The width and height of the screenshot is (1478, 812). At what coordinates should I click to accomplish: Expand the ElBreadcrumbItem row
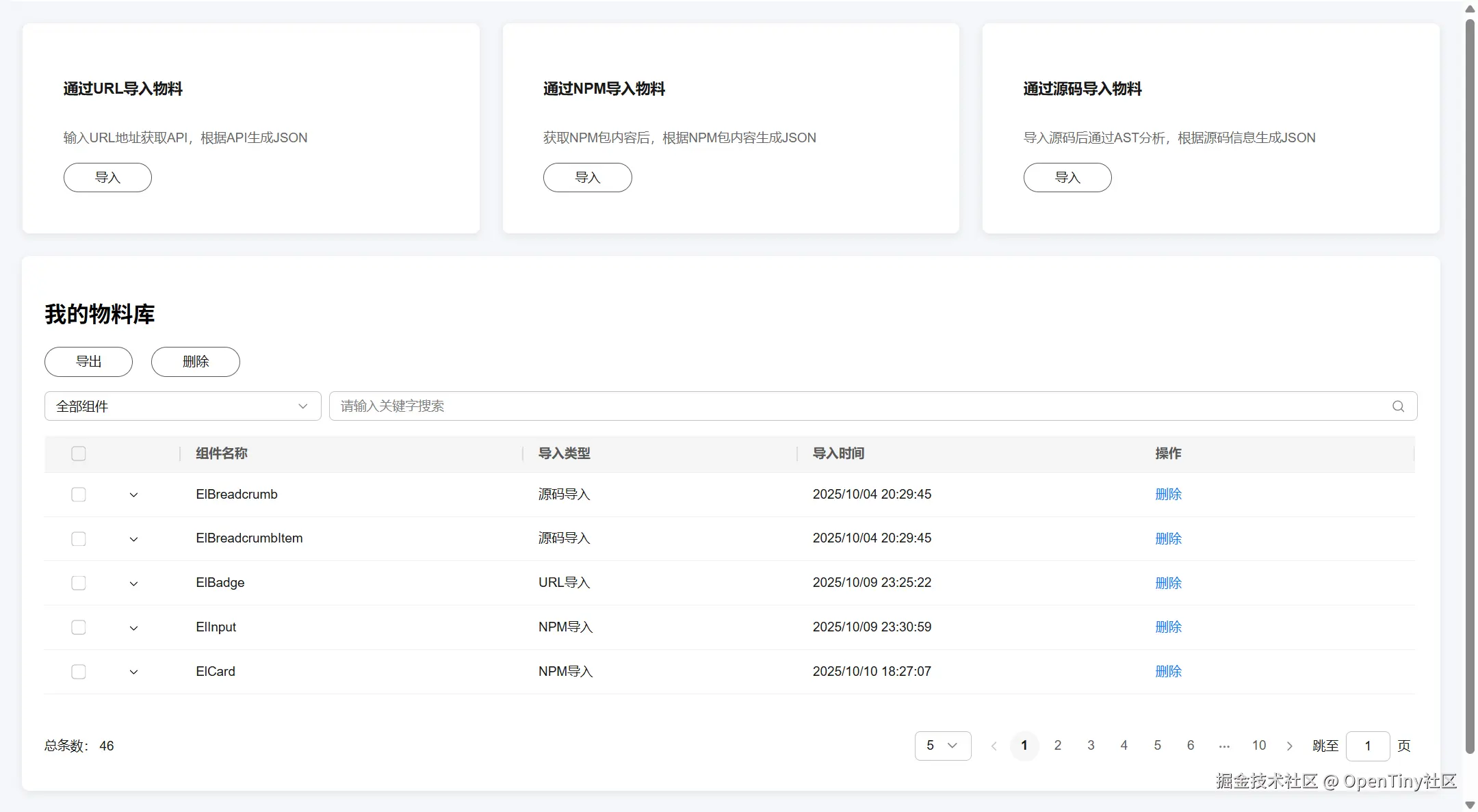point(133,539)
